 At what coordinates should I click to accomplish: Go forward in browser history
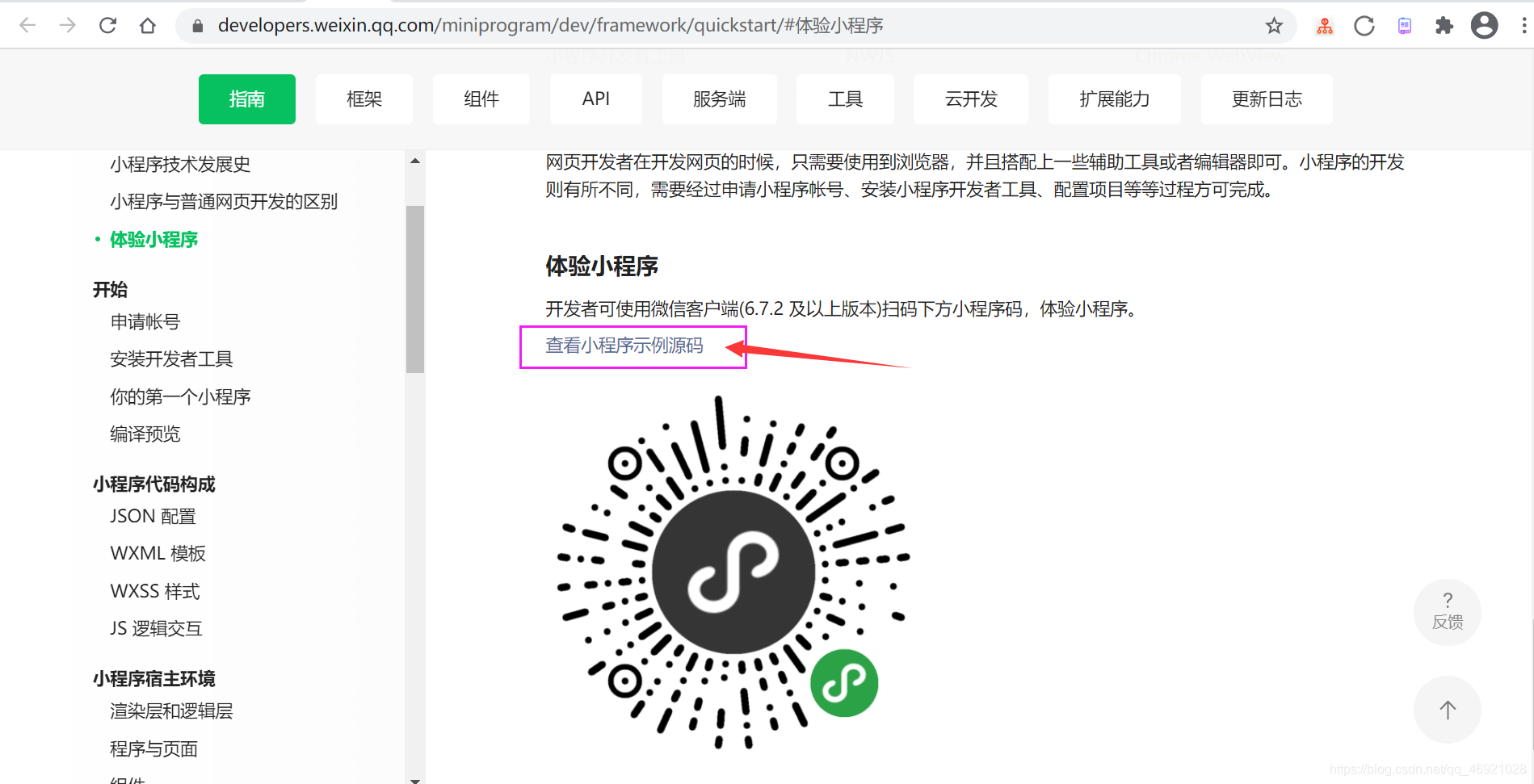[68, 26]
